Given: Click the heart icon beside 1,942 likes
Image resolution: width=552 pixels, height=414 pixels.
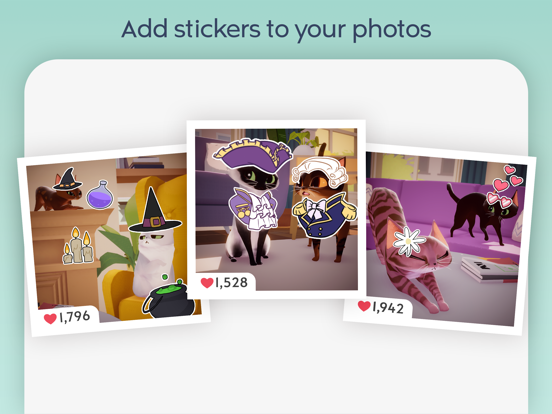Looking at the screenshot, I should 364,306.
